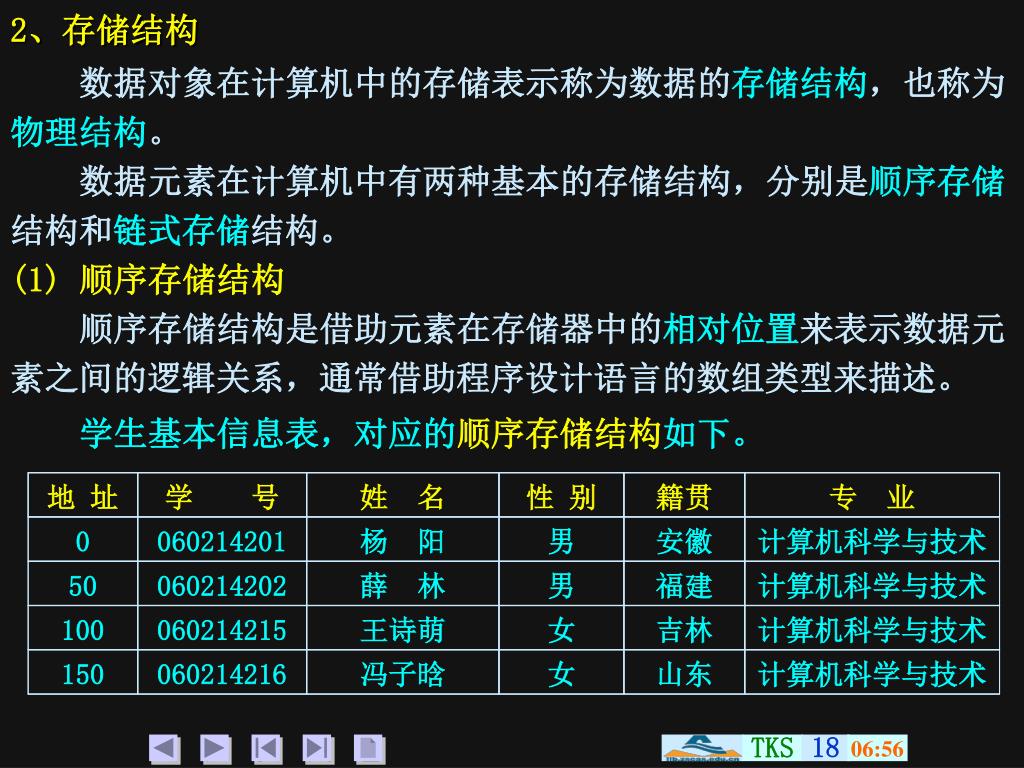Image resolution: width=1024 pixels, height=768 pixels.
Task: Open the document page icon button
Action: (x=369, y=748)
